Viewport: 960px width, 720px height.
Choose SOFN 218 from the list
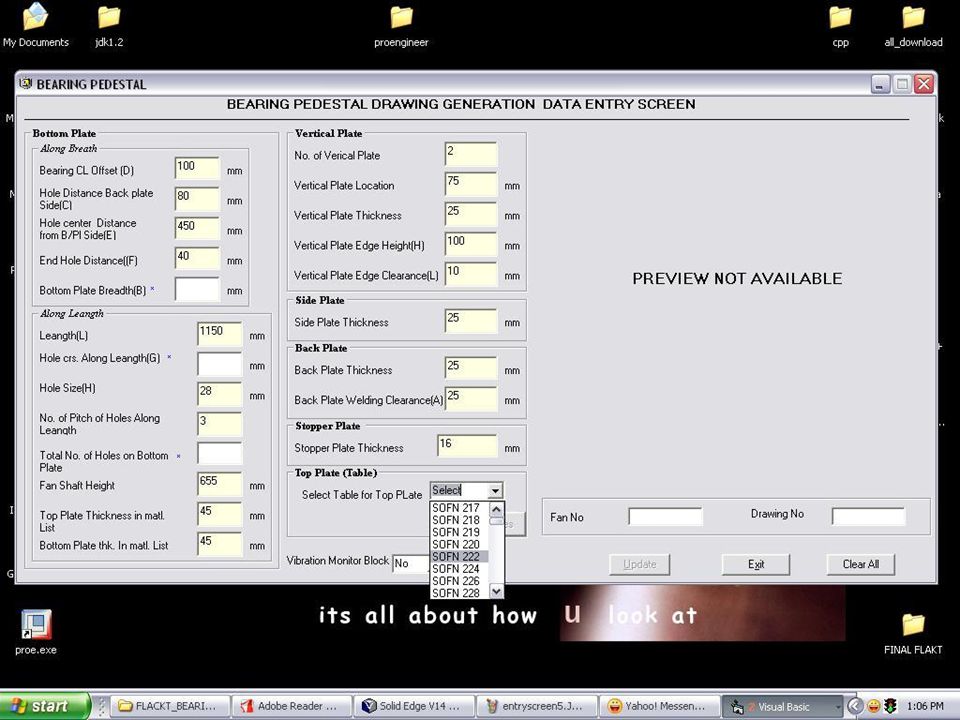point(459,520)
